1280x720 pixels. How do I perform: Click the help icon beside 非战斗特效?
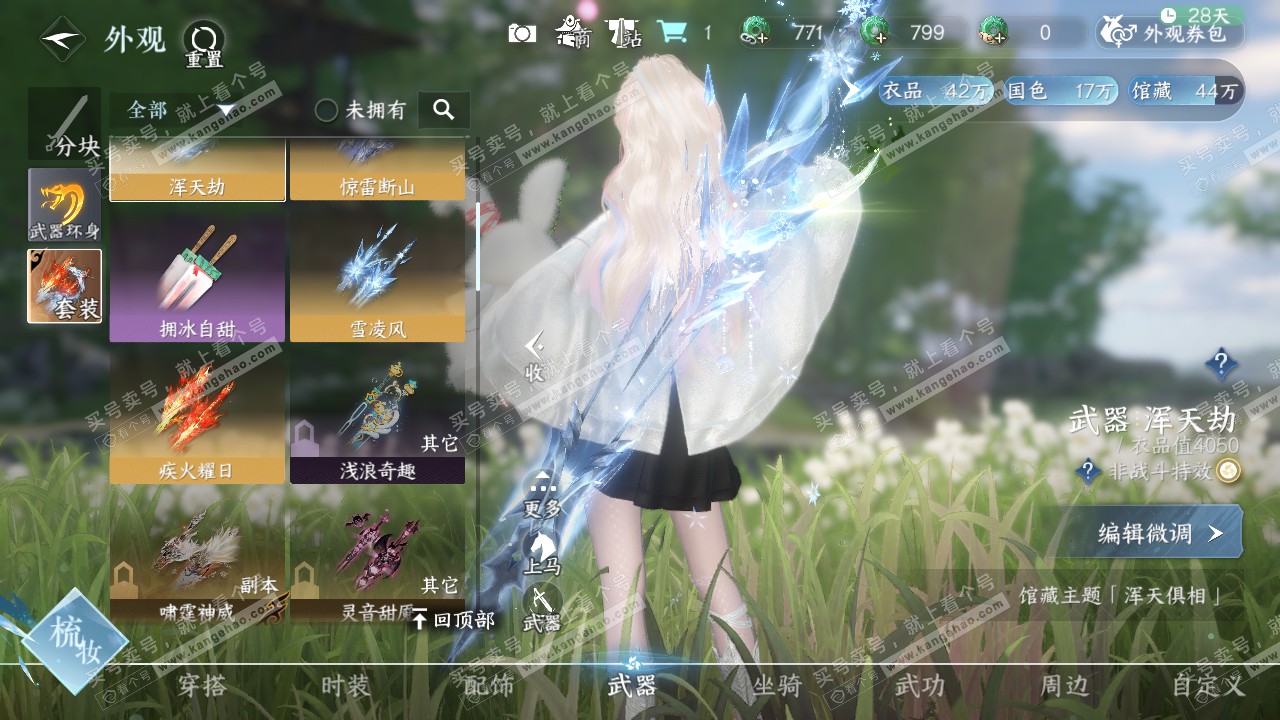coord(1088,471)
